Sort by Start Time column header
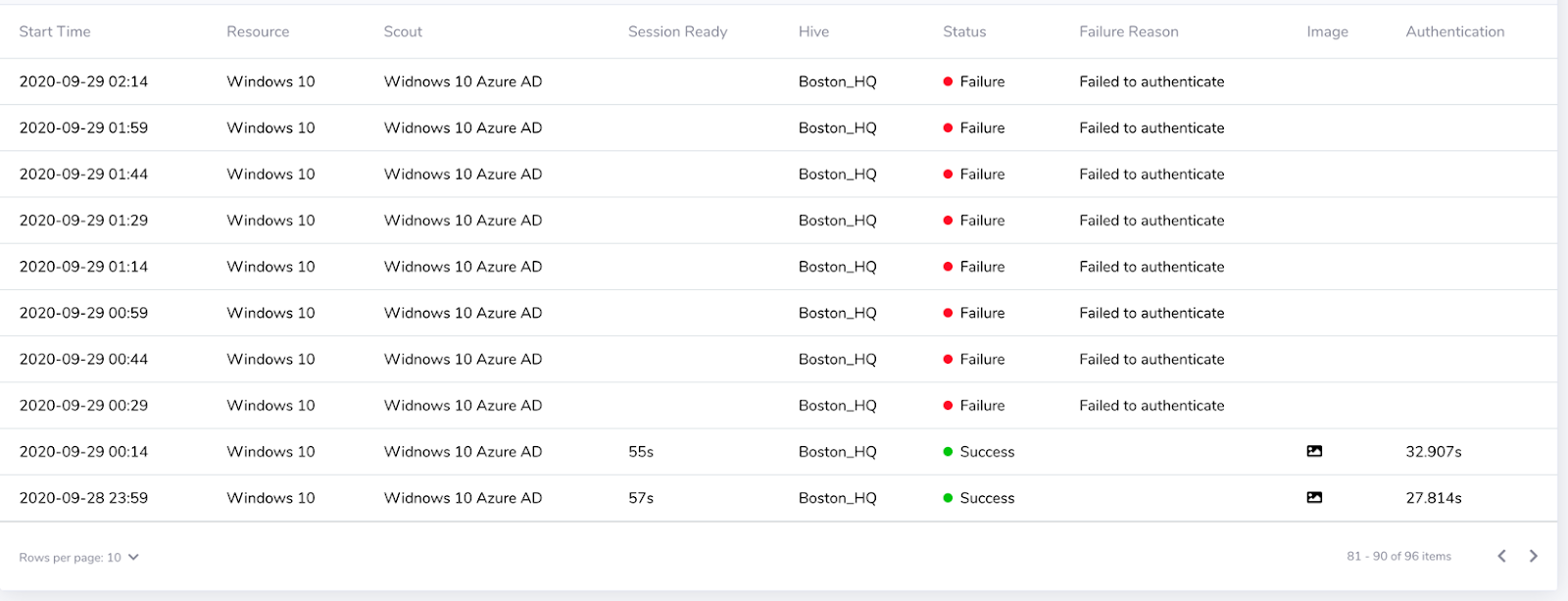 coord(55,31)
